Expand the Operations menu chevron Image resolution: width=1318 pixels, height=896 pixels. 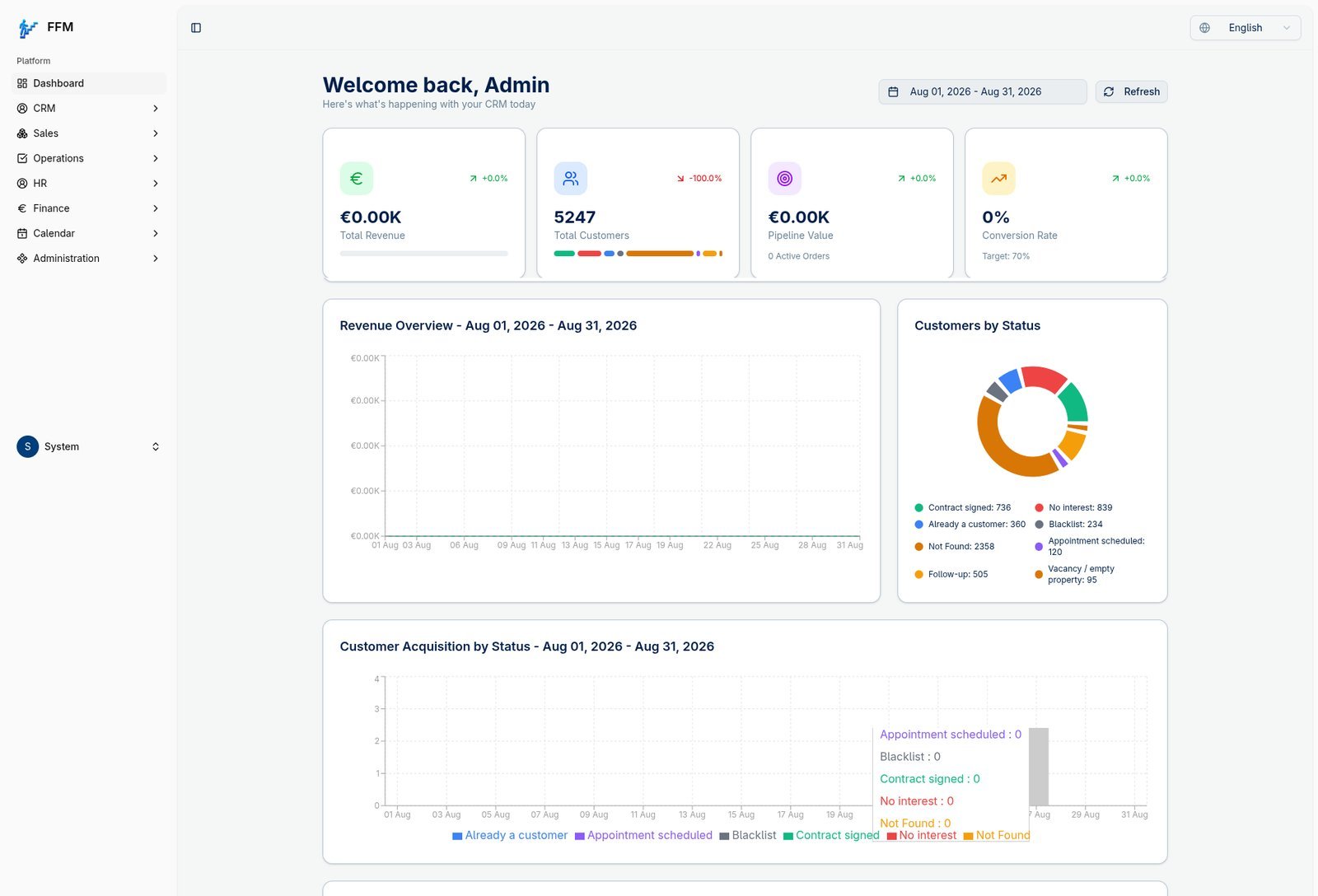(x=156, y=158)
